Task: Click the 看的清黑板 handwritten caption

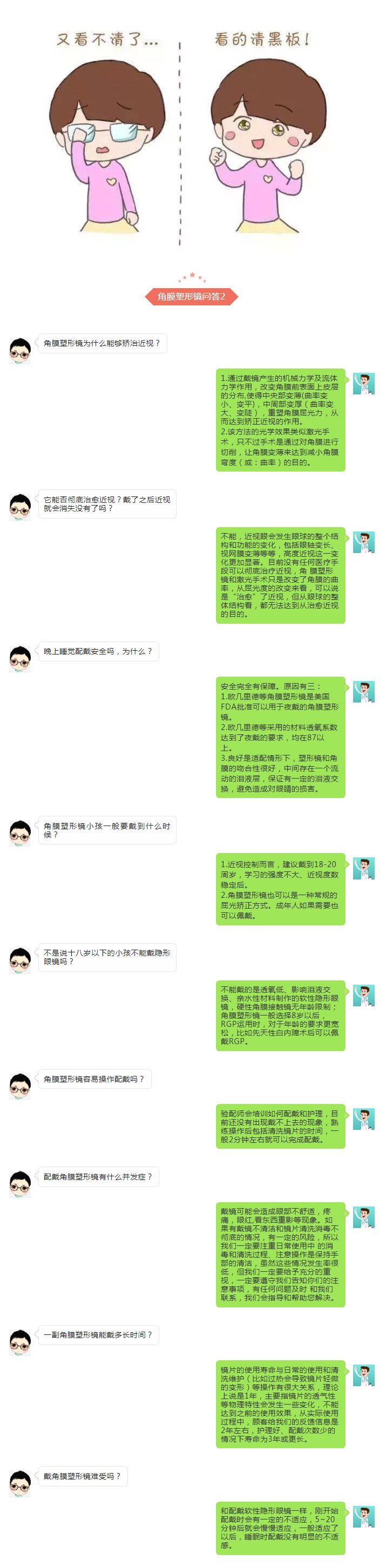Action: [262, 39]
